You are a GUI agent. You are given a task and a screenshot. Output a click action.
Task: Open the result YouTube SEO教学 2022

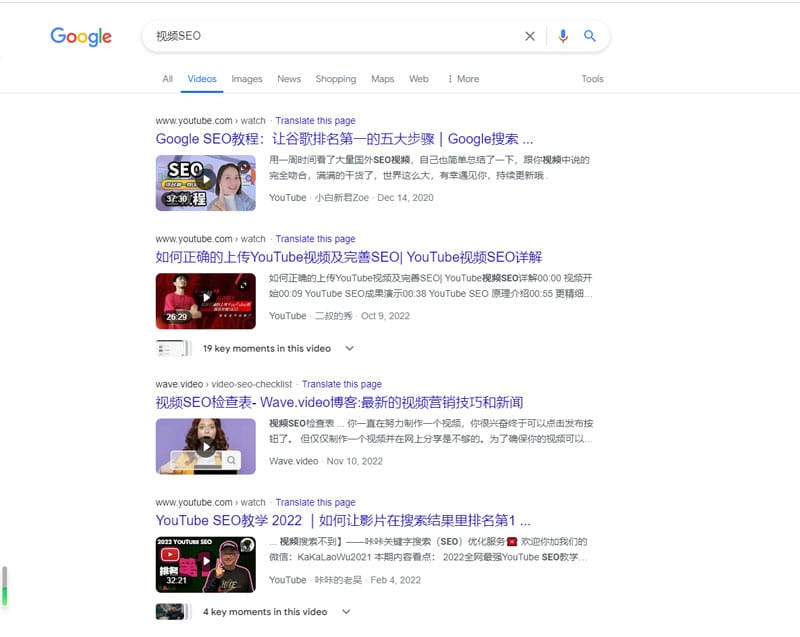coord(343,521)
